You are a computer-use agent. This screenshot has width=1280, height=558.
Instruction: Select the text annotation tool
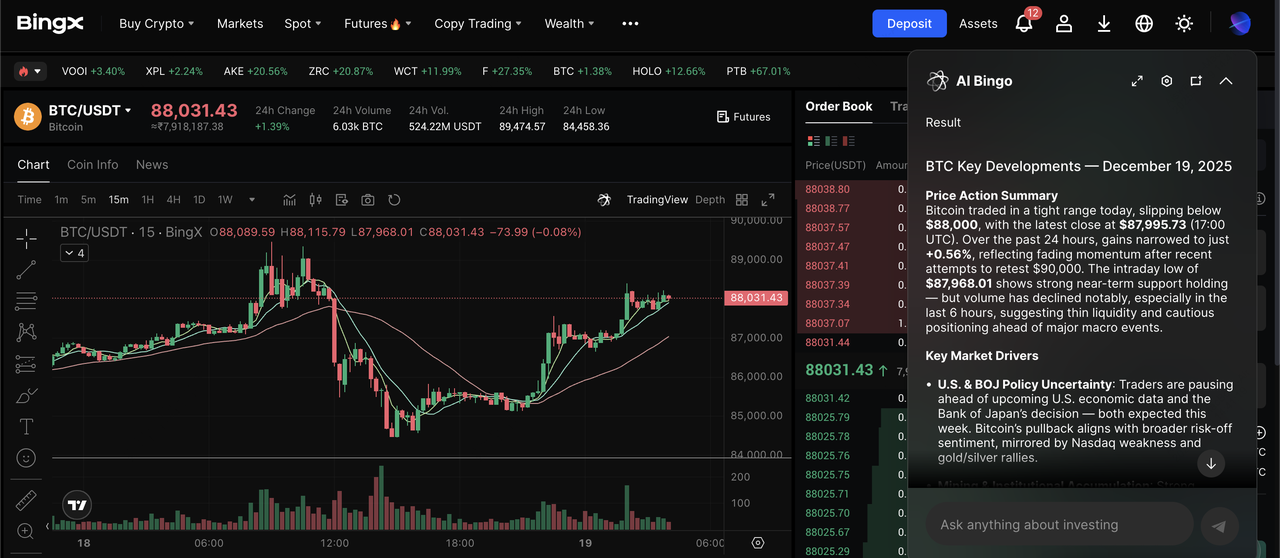pyautogui.click(x=27, y=427)
